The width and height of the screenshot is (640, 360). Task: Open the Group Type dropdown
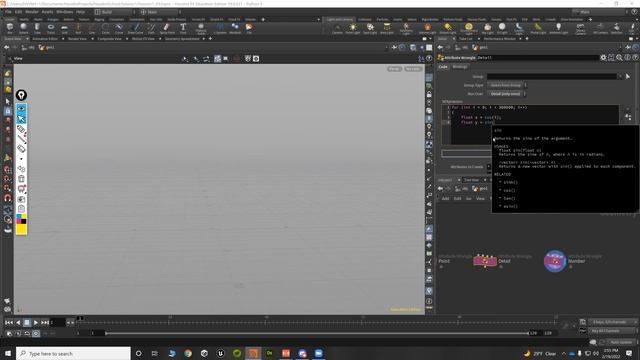click(x=507, y=85)
